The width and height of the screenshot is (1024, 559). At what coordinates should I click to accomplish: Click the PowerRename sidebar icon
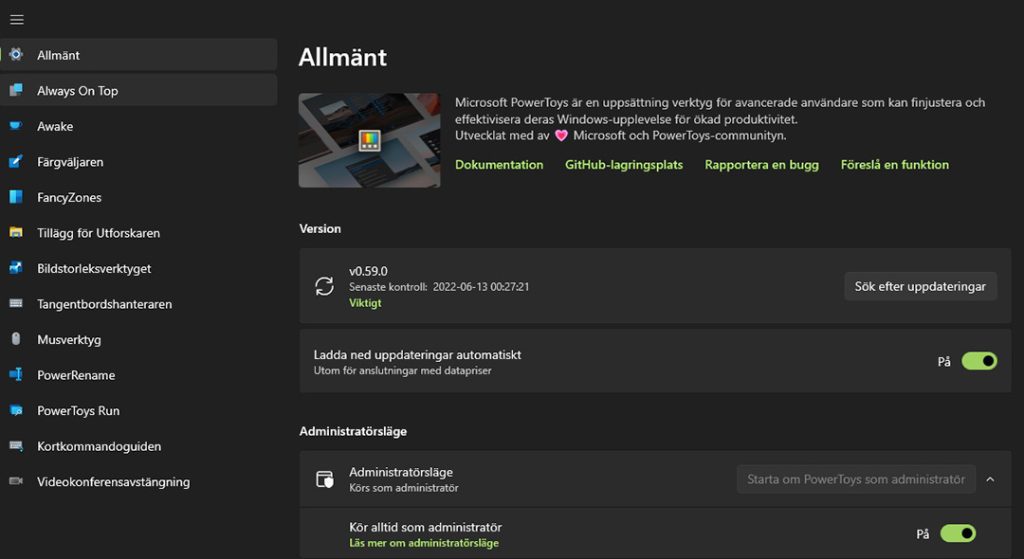tap(16, 375)
